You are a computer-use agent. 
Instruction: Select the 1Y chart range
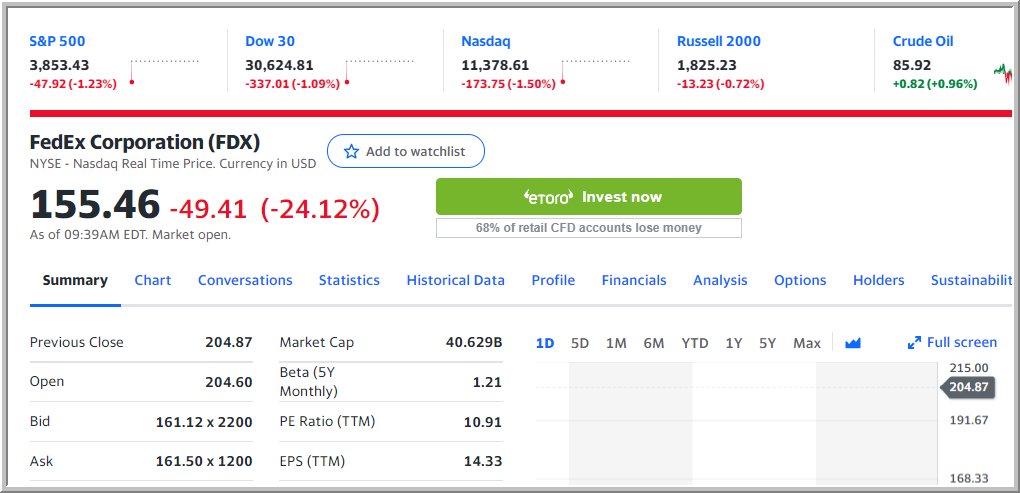click(734, 343)
